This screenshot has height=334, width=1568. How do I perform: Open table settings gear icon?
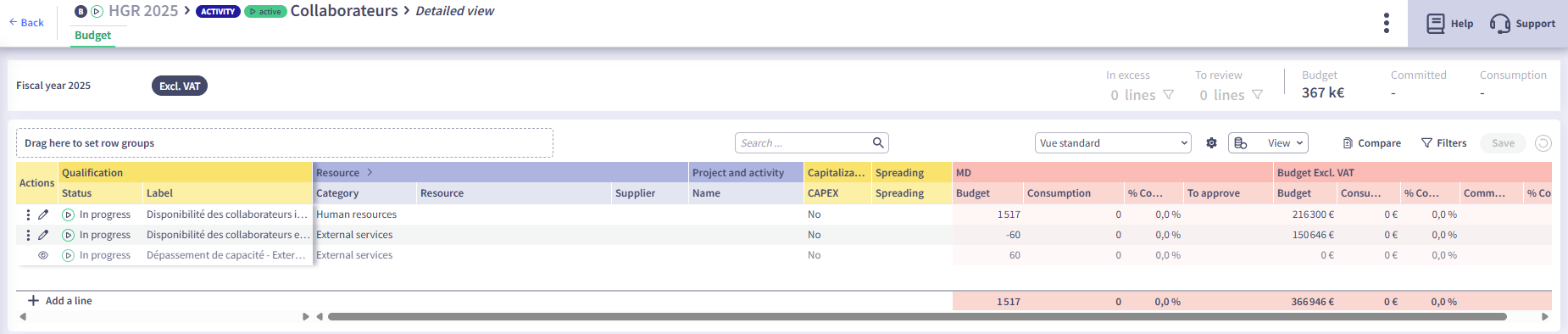click(1211, 143)
